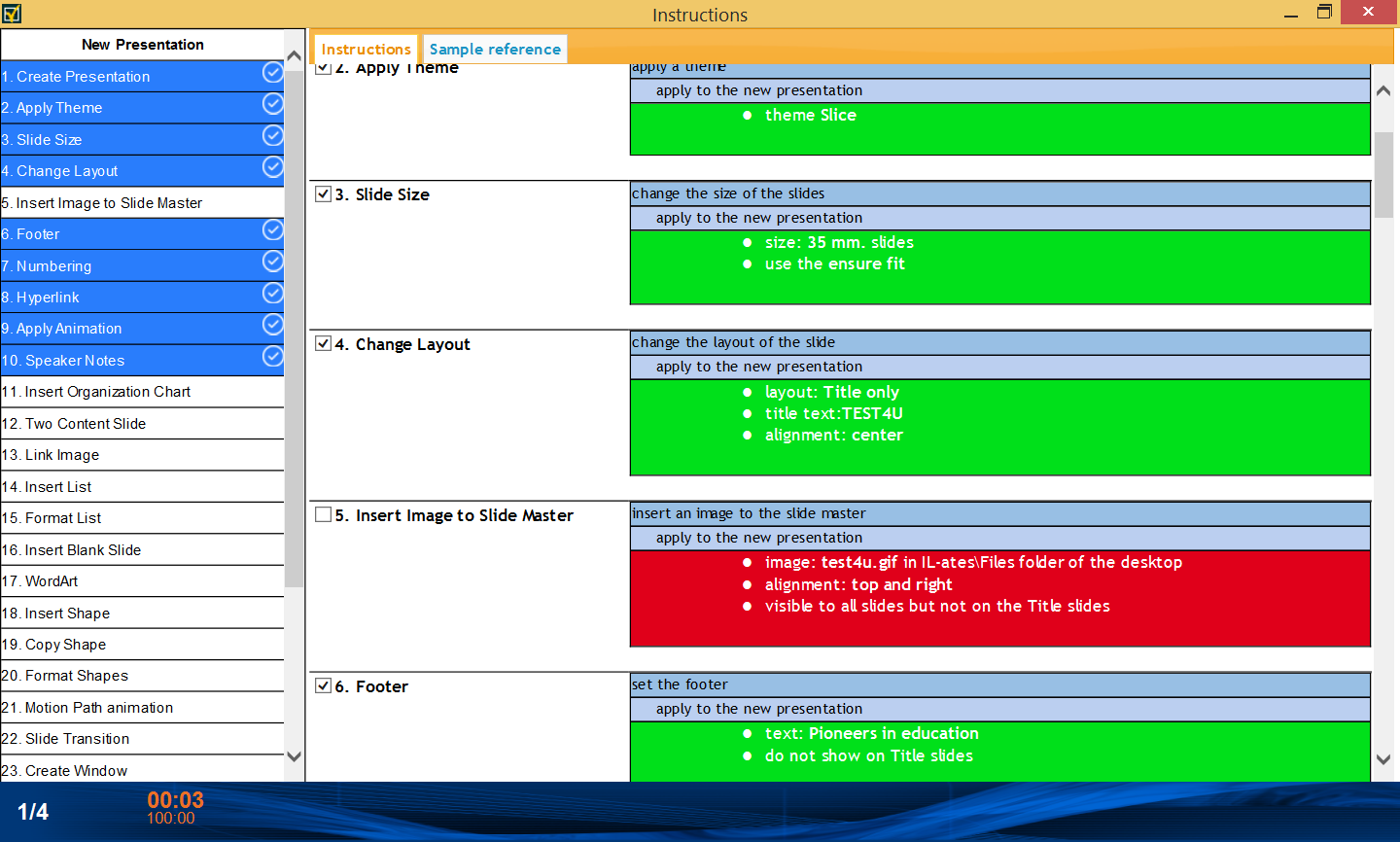This screenshot has width=1400, height=842.
Task: Click checkmark icon beside Apply Animation
Action: (x=273, y=325)
